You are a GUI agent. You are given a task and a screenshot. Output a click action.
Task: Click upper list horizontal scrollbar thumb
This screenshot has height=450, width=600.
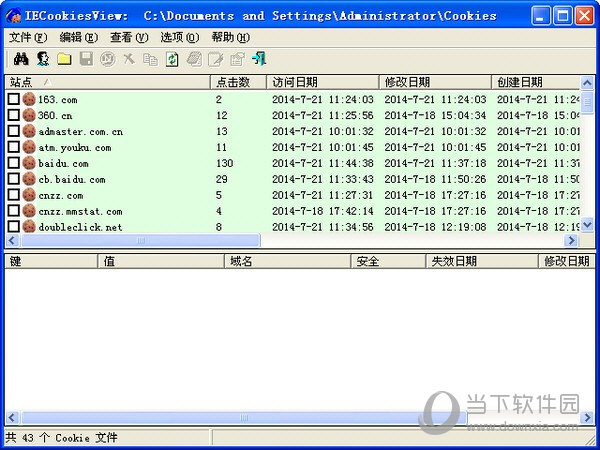141,240
